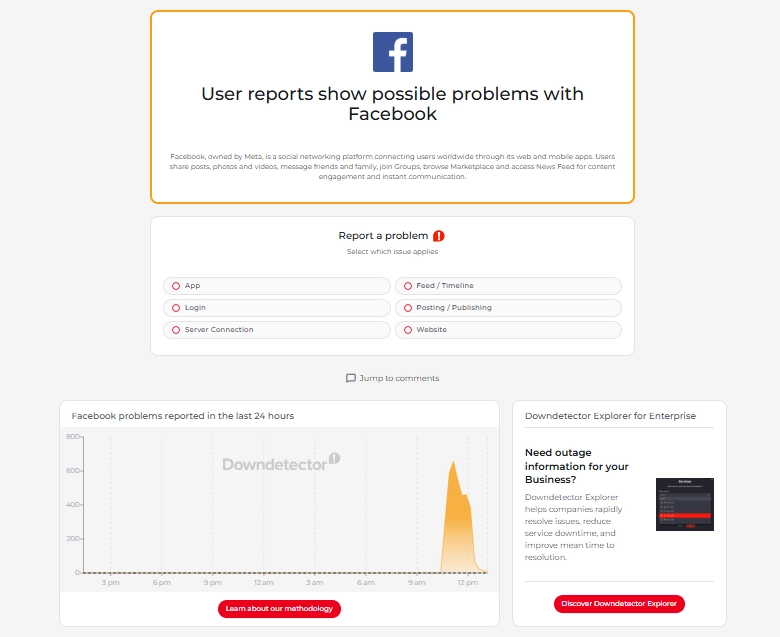Click the Discover Downdetector Explorer button
Viewport: 780px width, 637px height.
point(619,604)
